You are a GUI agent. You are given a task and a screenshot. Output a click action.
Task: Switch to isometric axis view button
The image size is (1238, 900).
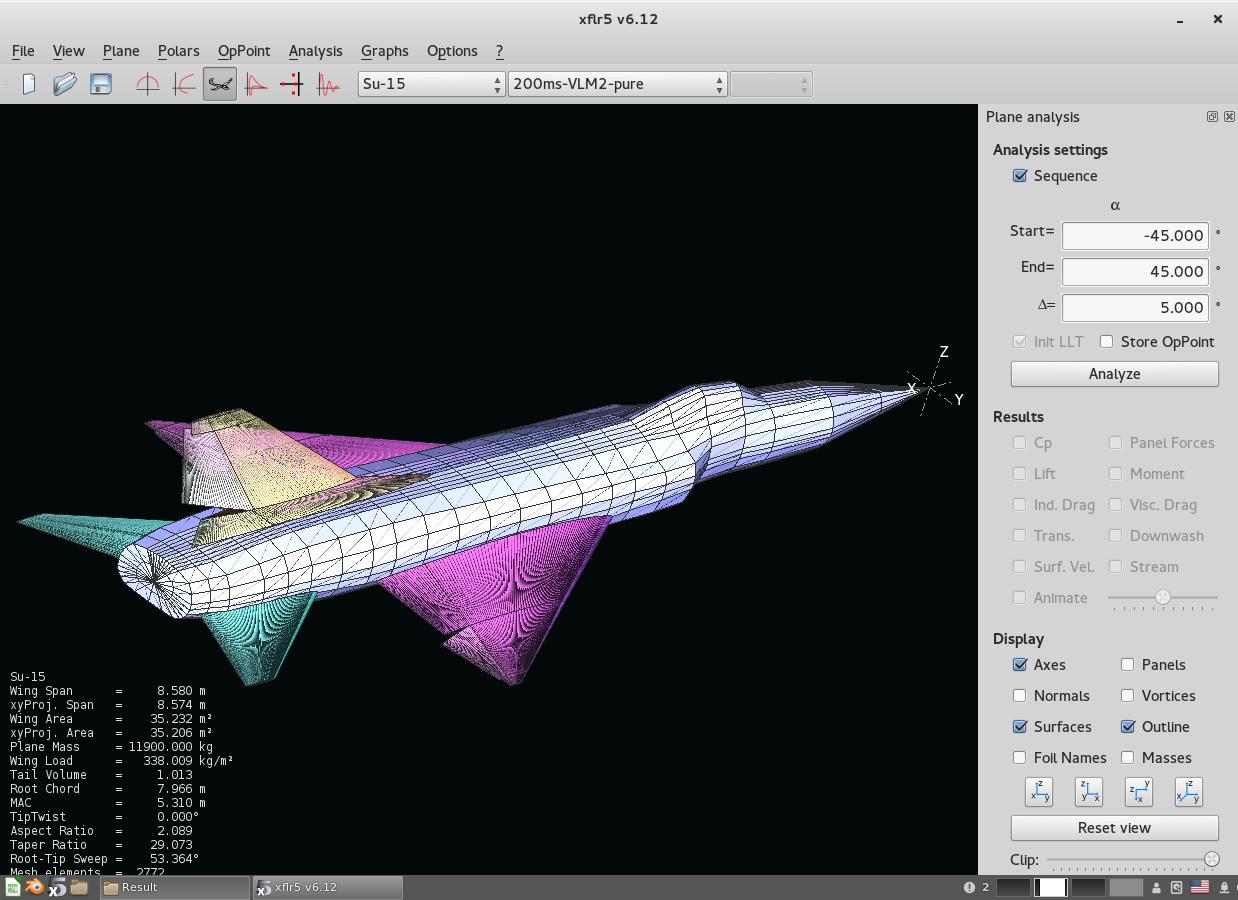(1188, 792)
